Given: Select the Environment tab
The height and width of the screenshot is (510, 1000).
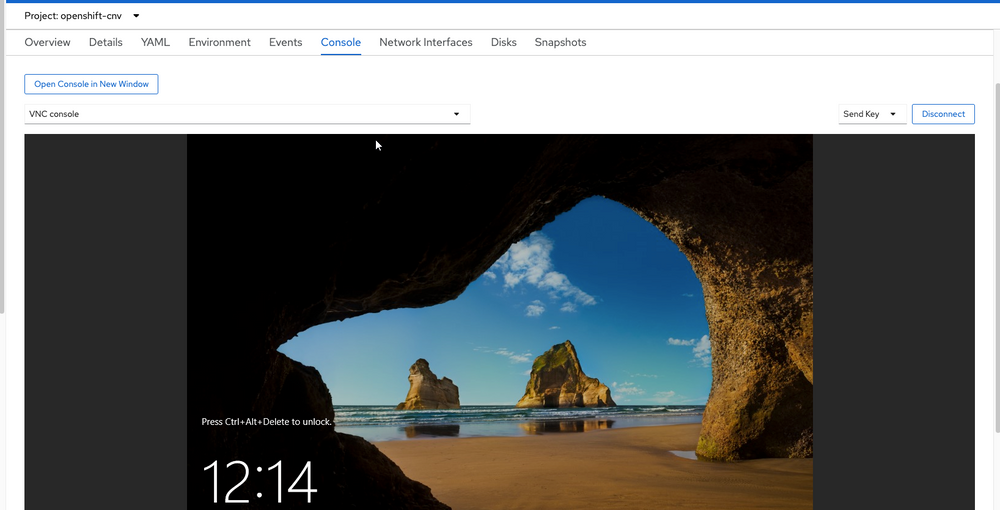Looking at the screenshot, I should point(219,43).
